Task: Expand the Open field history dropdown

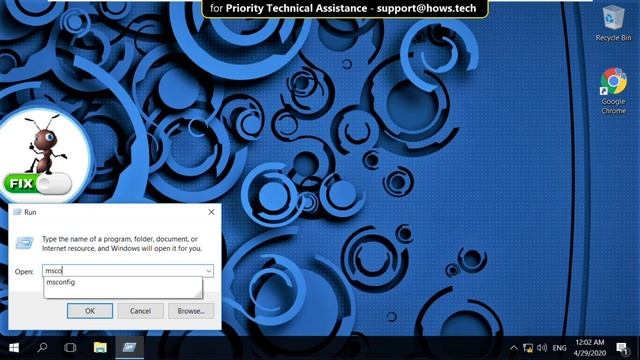Action: (x=209, y=271)
